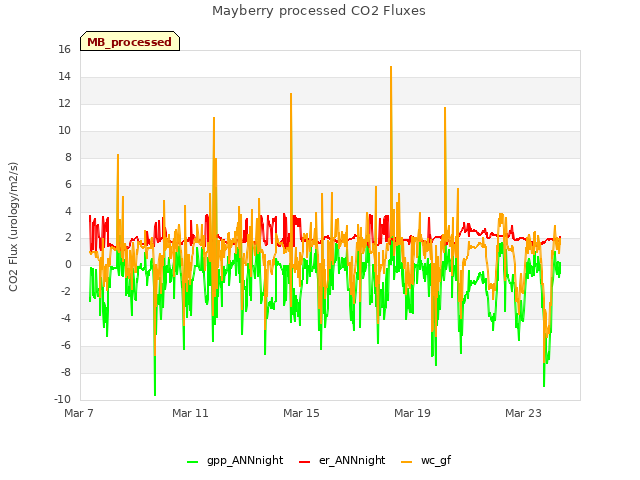
Task: Click the y-axis value -10
Action: (x=62, y=399)
